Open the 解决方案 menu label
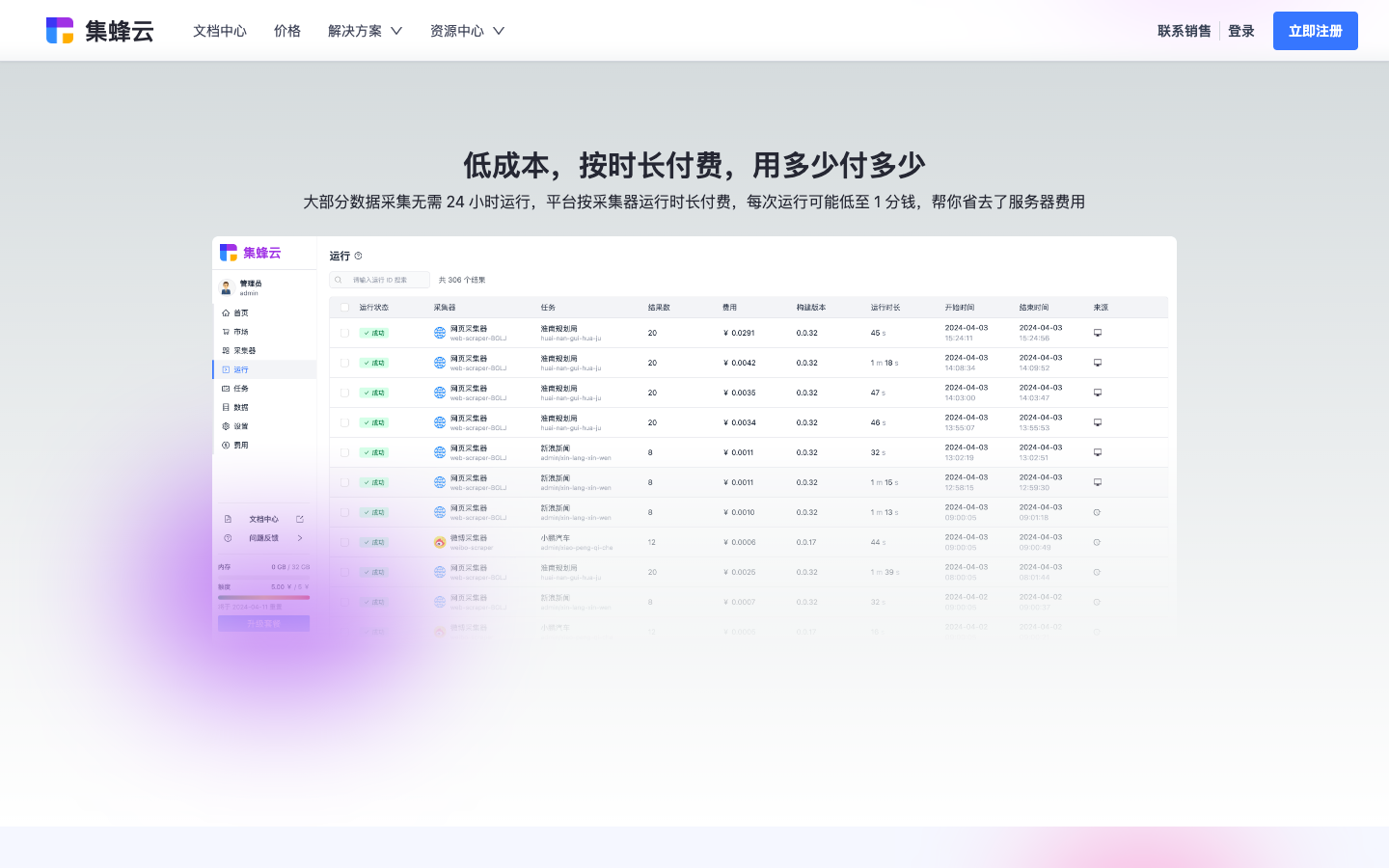 click(x=355, y=31)
